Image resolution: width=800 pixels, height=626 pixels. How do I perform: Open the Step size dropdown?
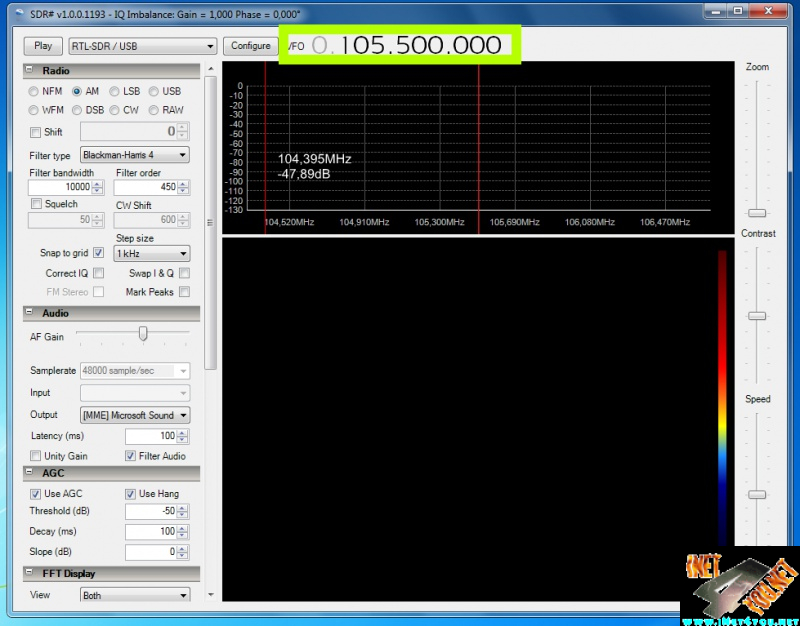click(x=151, y=254)
